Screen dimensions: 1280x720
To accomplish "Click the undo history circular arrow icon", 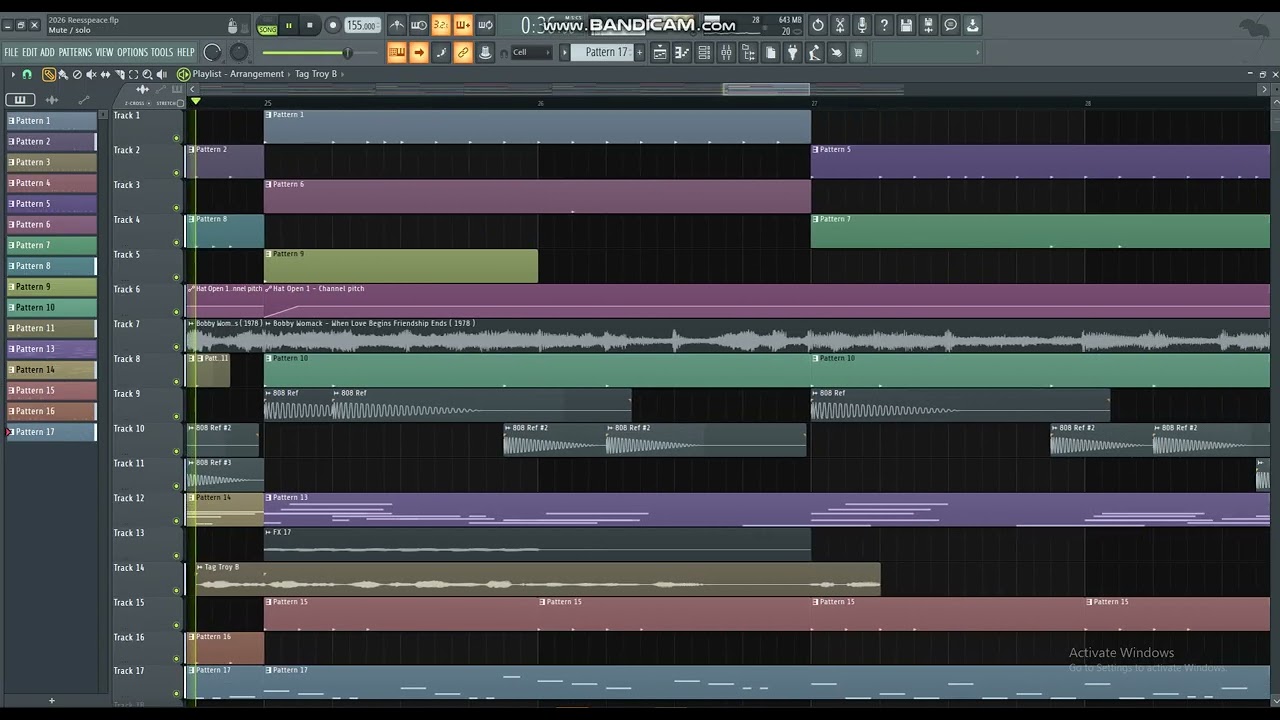I will coord(818,25).
